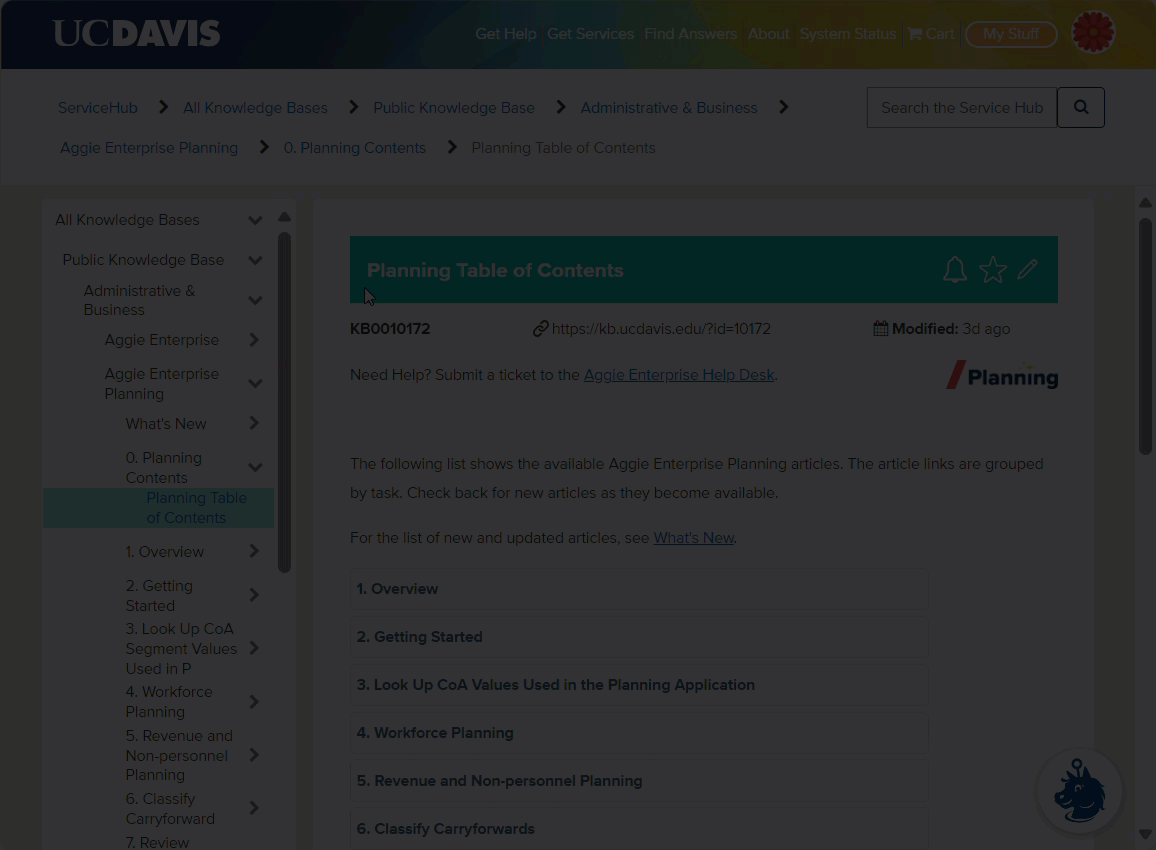1156x850 pixels.
Task: Expand the 2. Getting Started sidebar node
Action: pos(254,595)
